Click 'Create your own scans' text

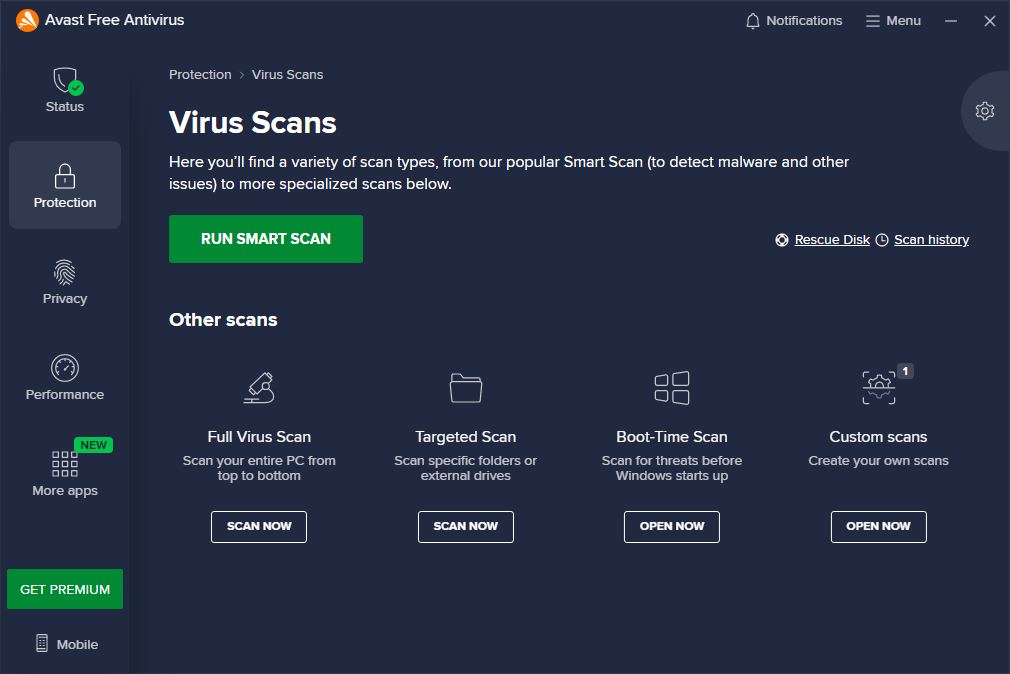879,461
